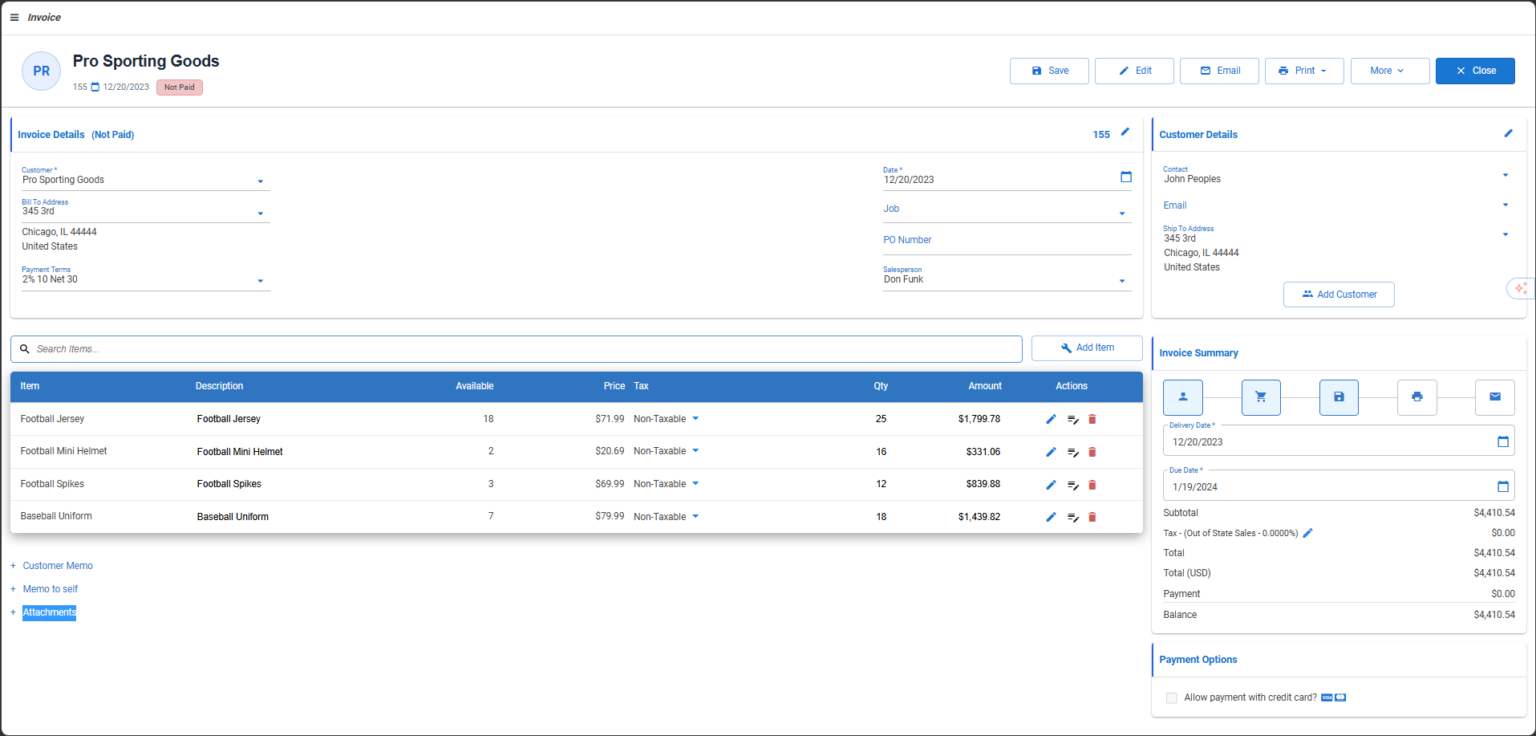Delete the Football Mini Helmet line item
1536x736 pixels.
(x=1092, y=452)
